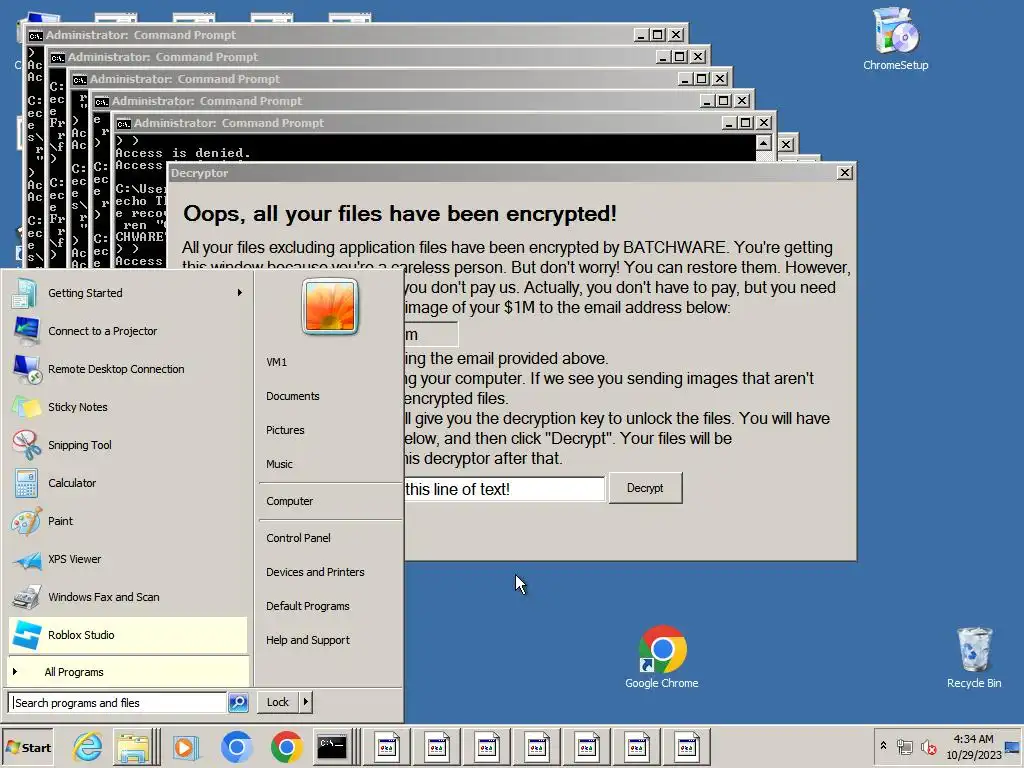Viewport: 1024px width, 768px height.
Task: Open the Snipping Tool
Action: (x=128, y=445)
